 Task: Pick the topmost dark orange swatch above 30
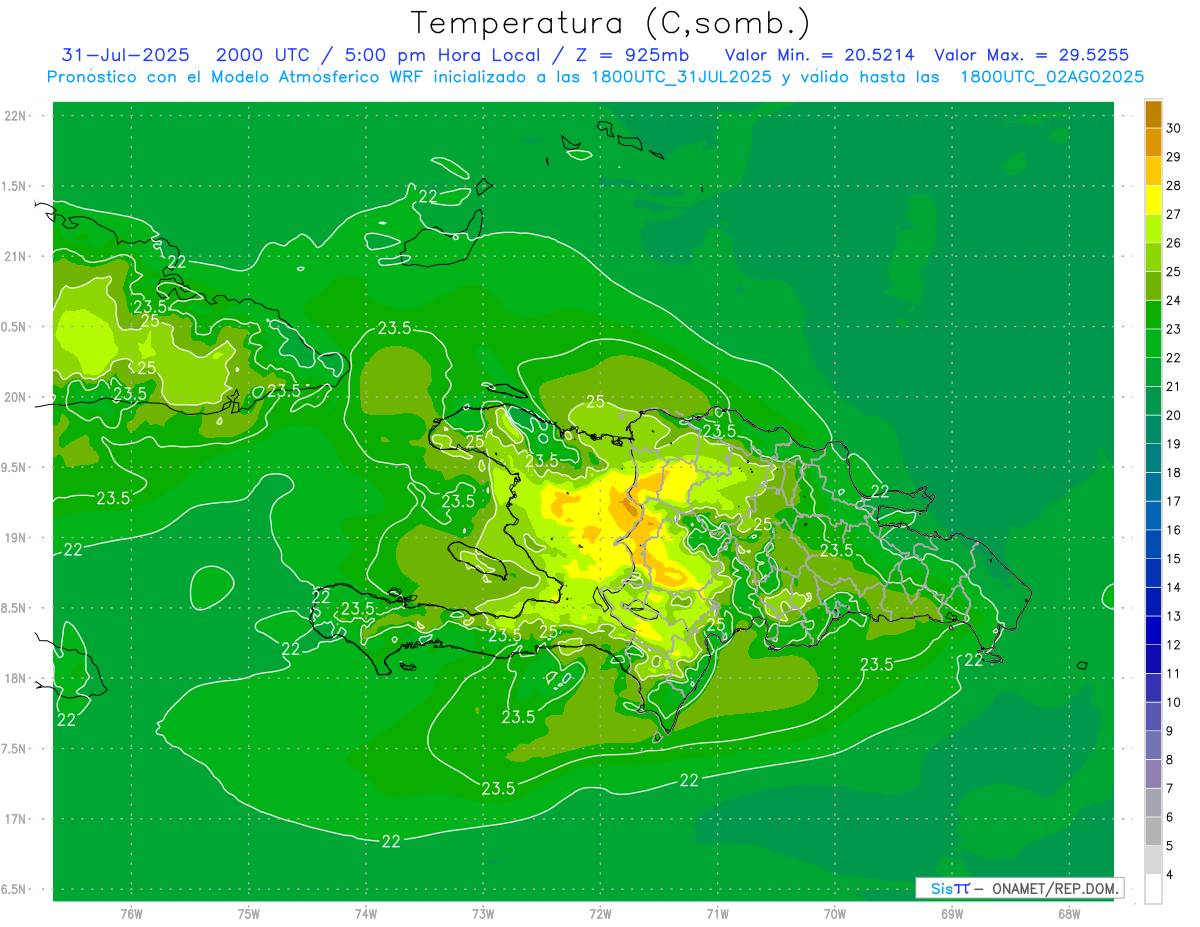coord(1153,114)
